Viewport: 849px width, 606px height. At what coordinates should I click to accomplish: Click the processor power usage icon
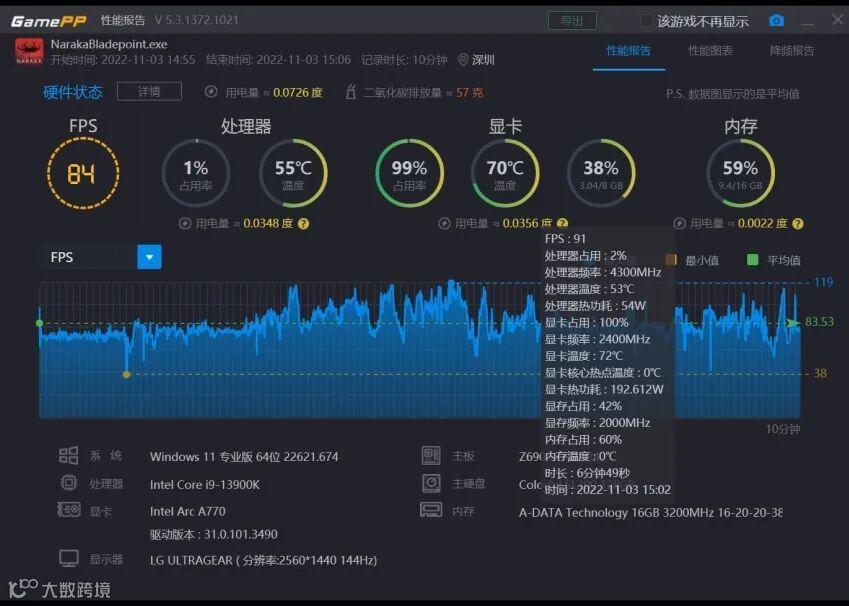185,224
